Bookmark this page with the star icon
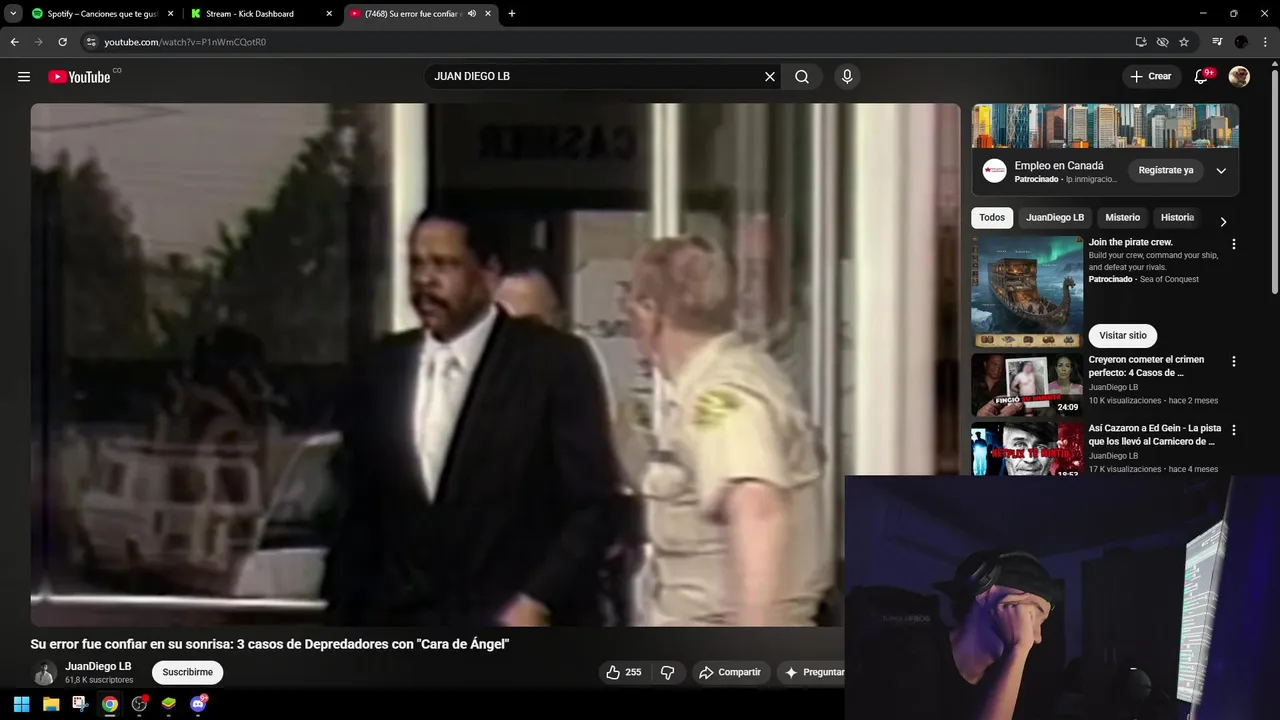 1184,42
